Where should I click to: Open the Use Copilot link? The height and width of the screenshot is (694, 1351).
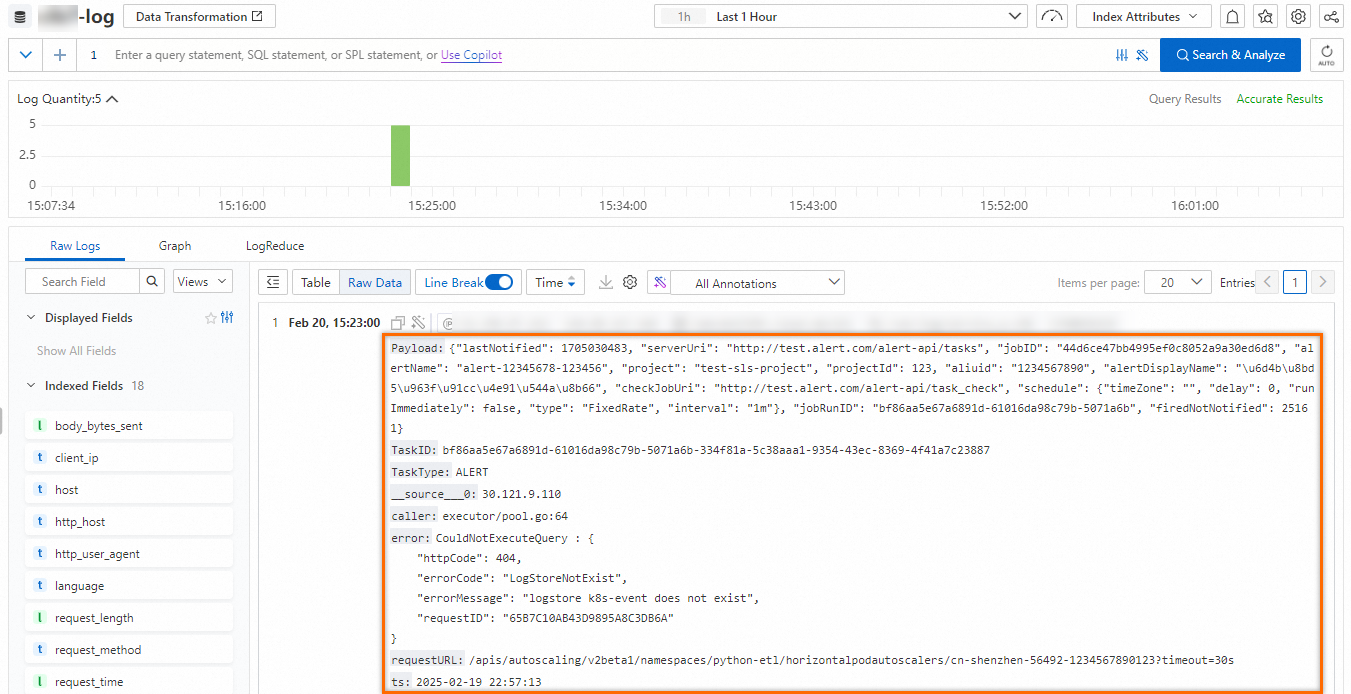pyautogui.click(x=471, y=55)
